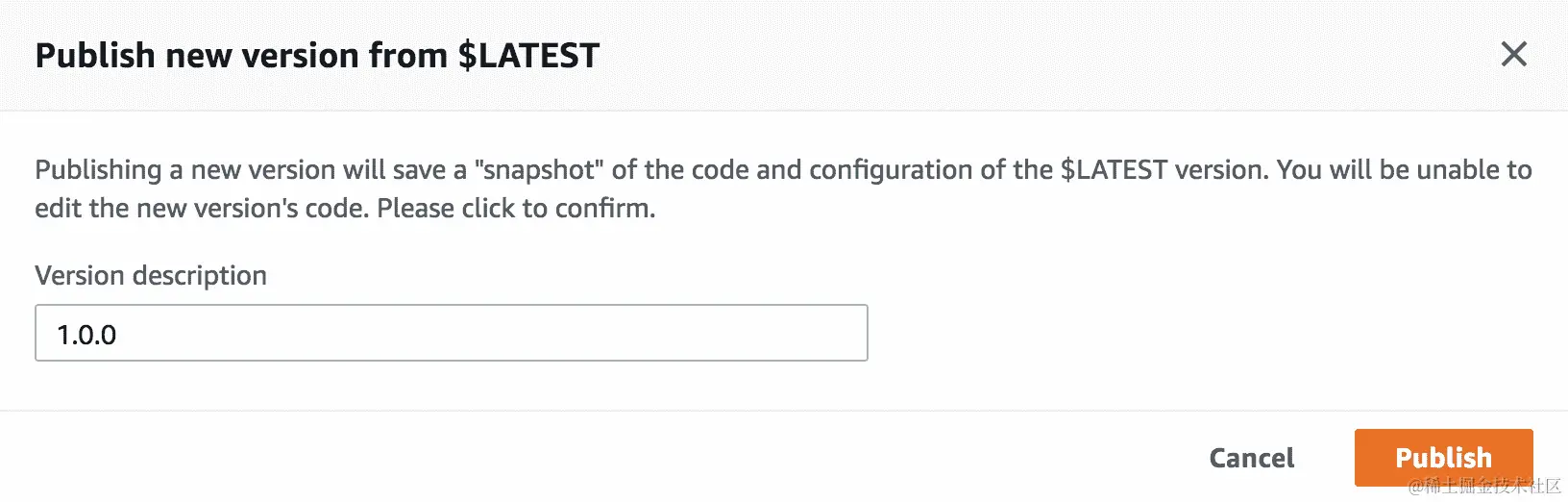
Task: Cancel publishing the new version
Action: coord(1251,458)
